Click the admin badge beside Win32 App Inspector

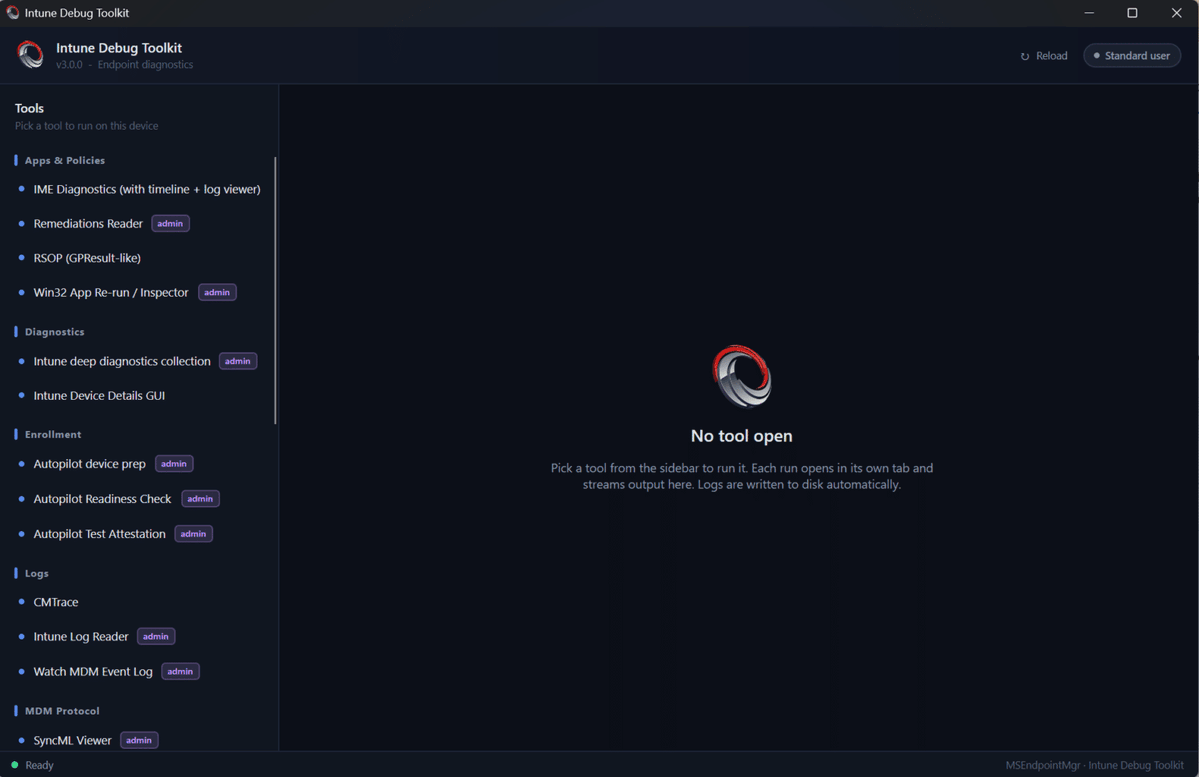click(217, 292)
